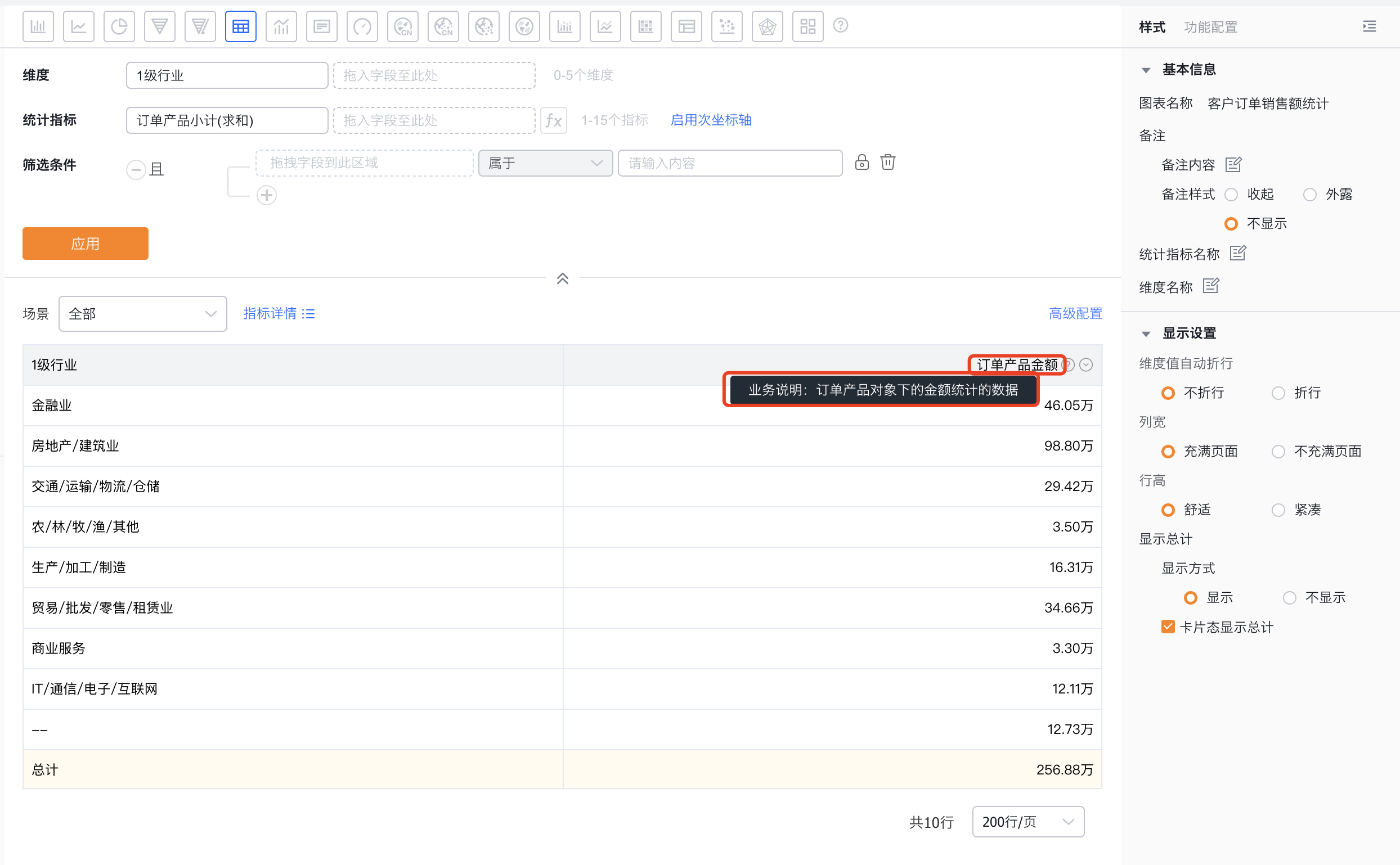The width and height of the screenshot is (1400, 865).
Task: Open the 场景 全部 dropdown
Action: pos(142,313)
